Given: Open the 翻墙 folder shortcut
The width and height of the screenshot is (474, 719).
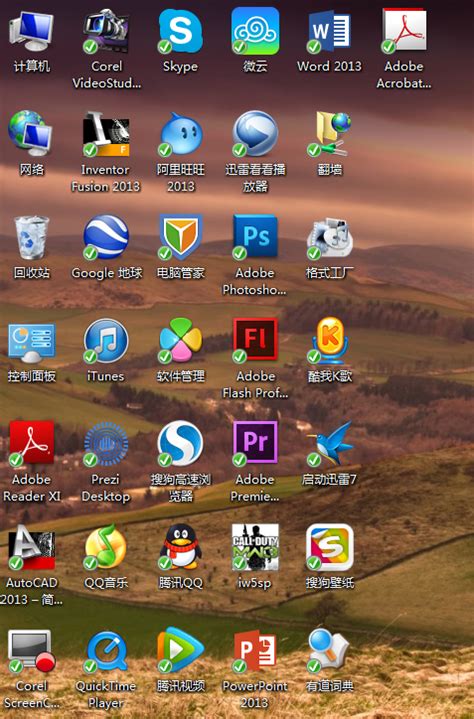Looking at the screenshot, I should click(x=329, y=134).
